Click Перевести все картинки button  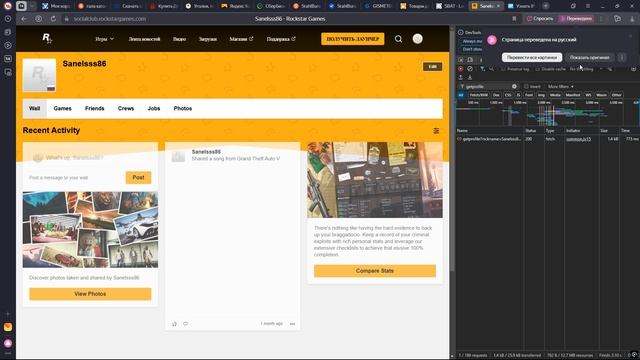(x=532, y=58)
